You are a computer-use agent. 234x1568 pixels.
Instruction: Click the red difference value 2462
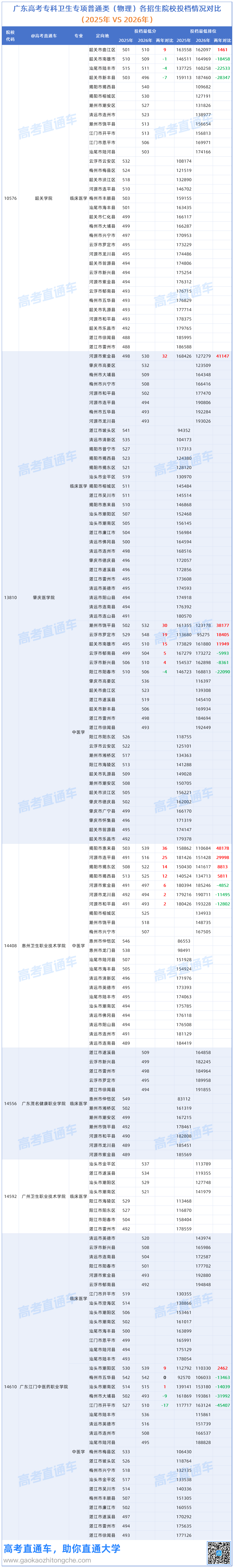(x=223, y=1368)
